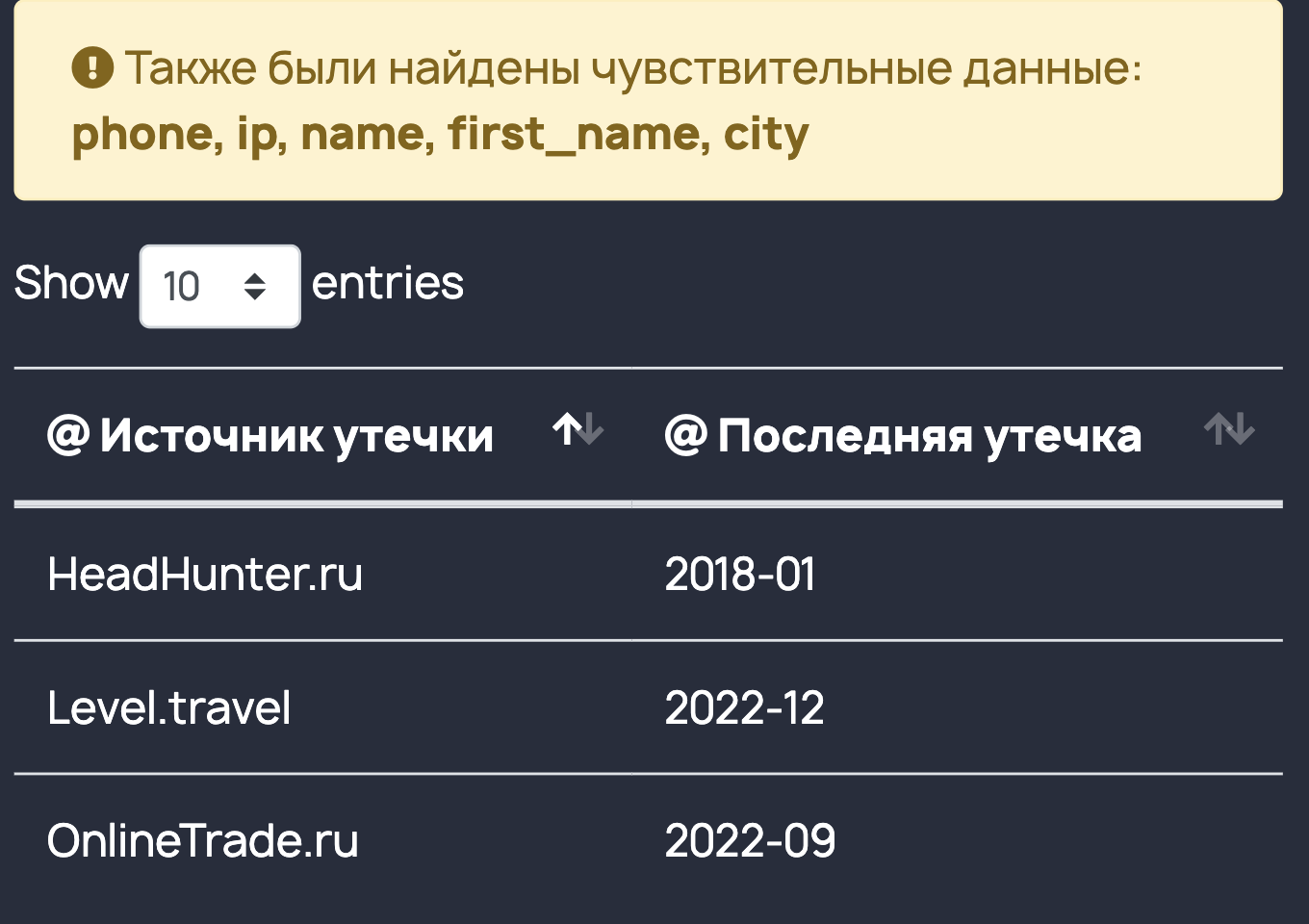The width and height of the screenshot is (1309, 924).
Task: Select the HeadHunter.ru leak source
Action: [x=205, y=575]
